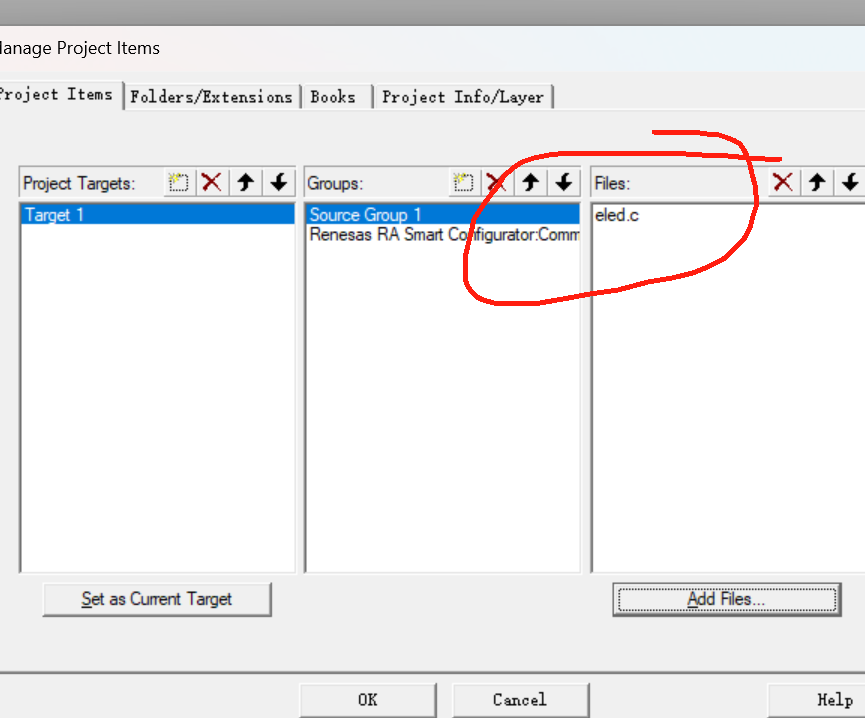Click the Set as Current Target button
The image size is (865, 718).
pos(157,599)
